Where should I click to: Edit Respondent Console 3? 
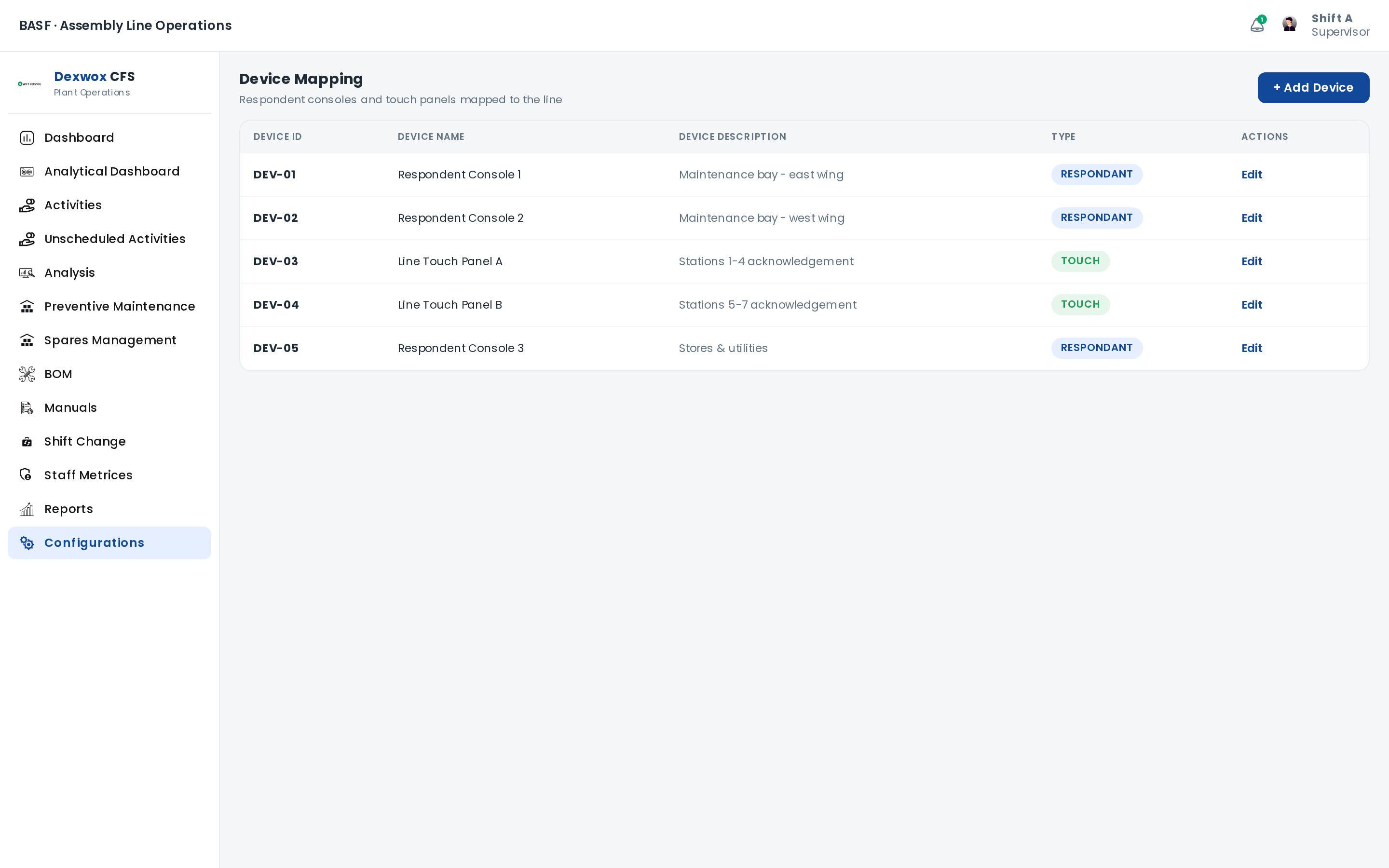(1251, 349)
